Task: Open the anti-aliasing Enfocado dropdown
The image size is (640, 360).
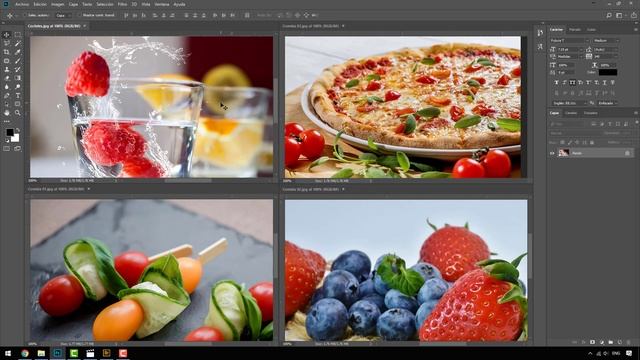Action: click(x=608, y=103)
